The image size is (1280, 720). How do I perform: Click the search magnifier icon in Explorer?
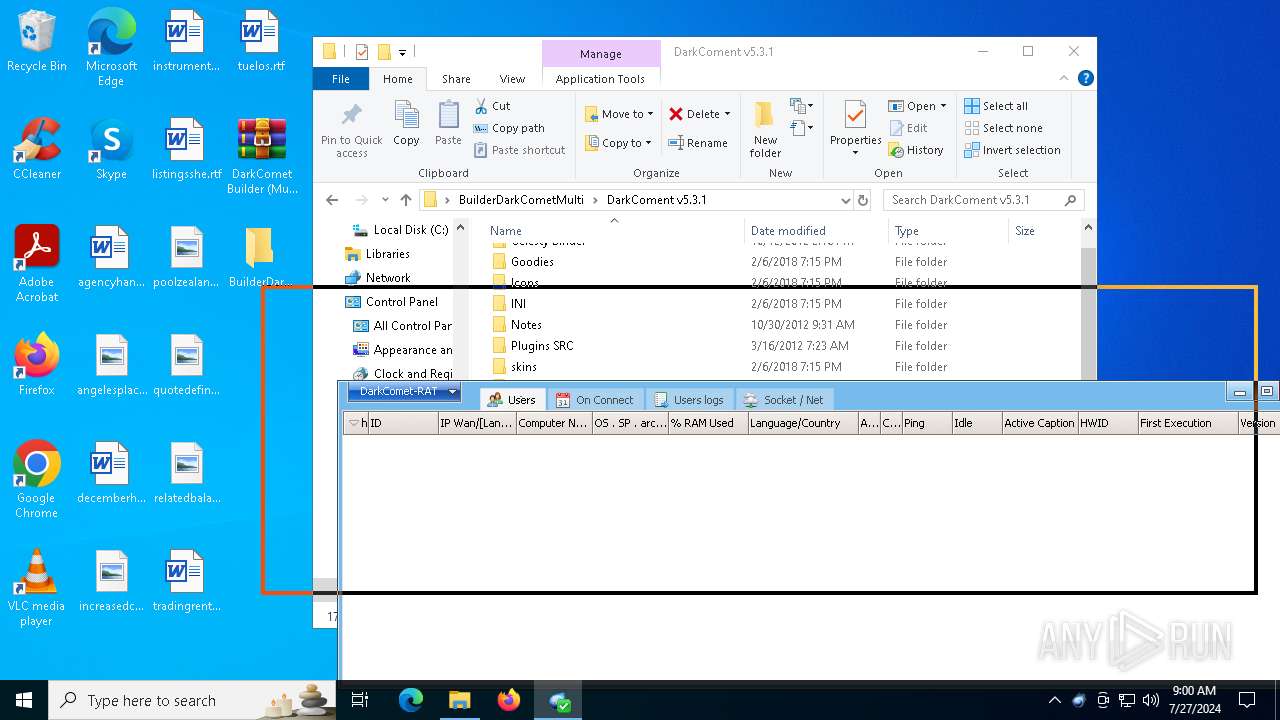point(1070,200)
